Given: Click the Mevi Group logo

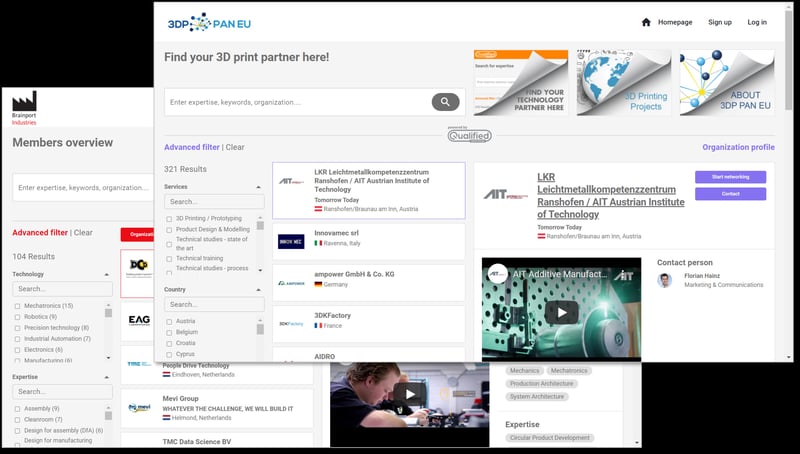Looking at the screenshot, I should [139, 408].
